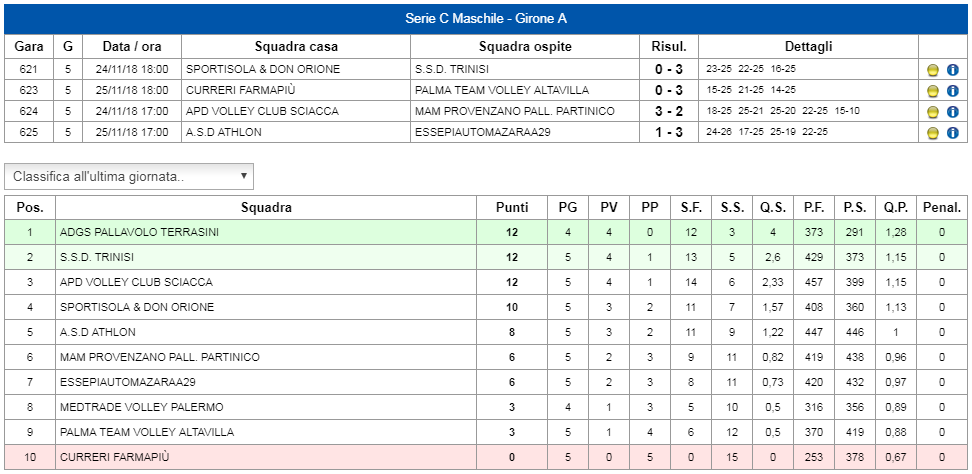Click yellow ball icon for match 624
The width and height of the screenshot is (972, 474).
932,112
